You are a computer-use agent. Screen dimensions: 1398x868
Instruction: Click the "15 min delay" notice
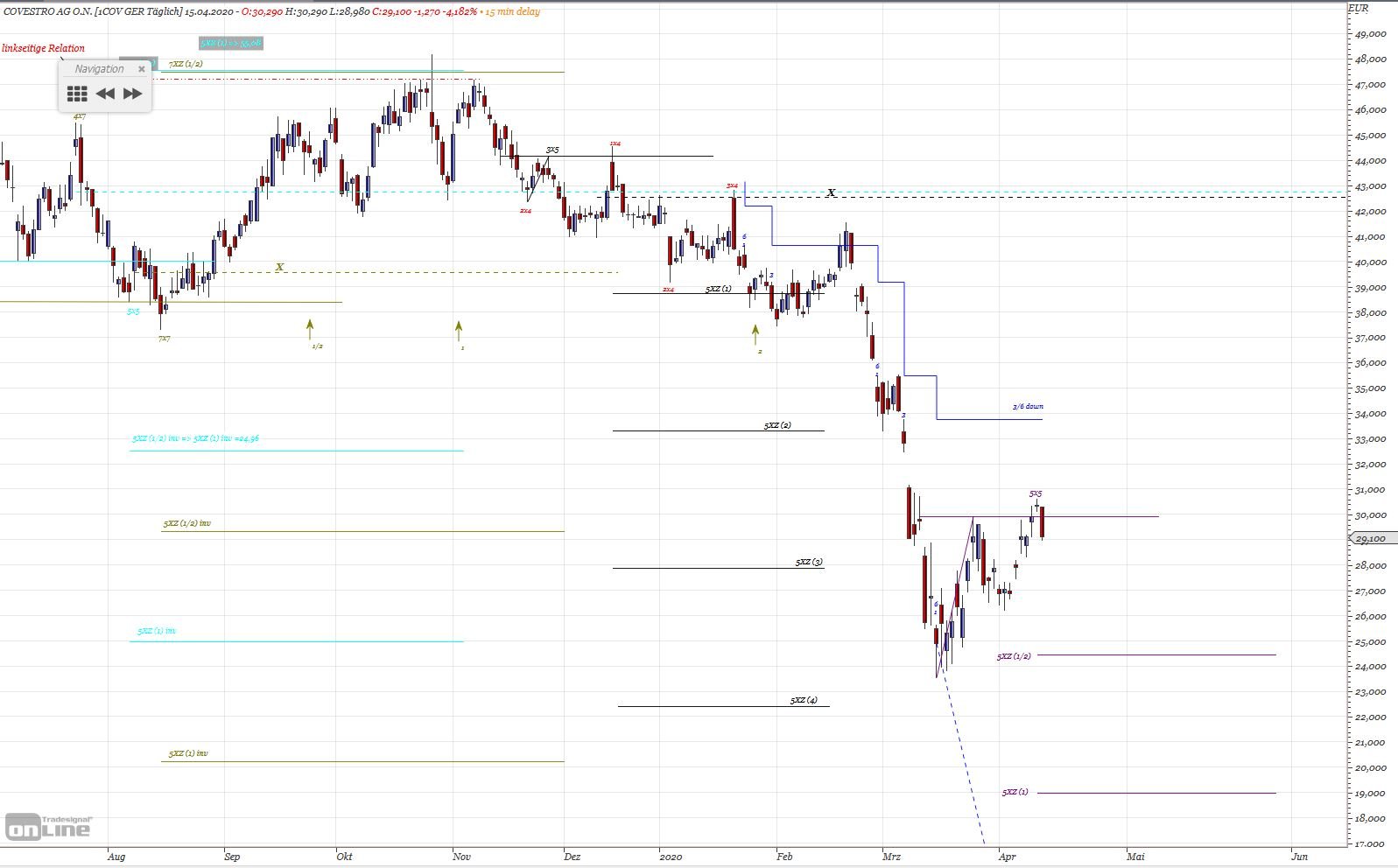(512, 11)
